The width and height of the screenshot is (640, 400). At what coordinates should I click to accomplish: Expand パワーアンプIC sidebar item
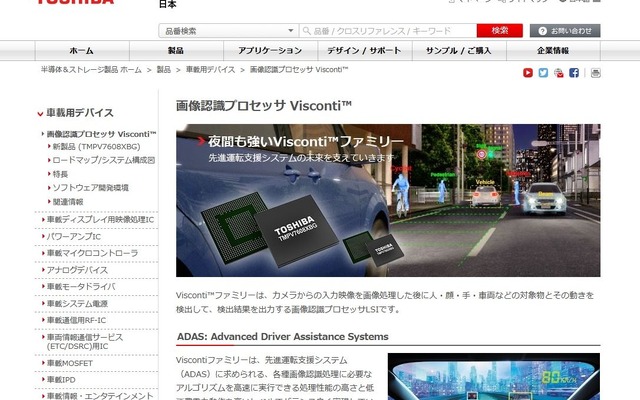(x=73, y=237)
